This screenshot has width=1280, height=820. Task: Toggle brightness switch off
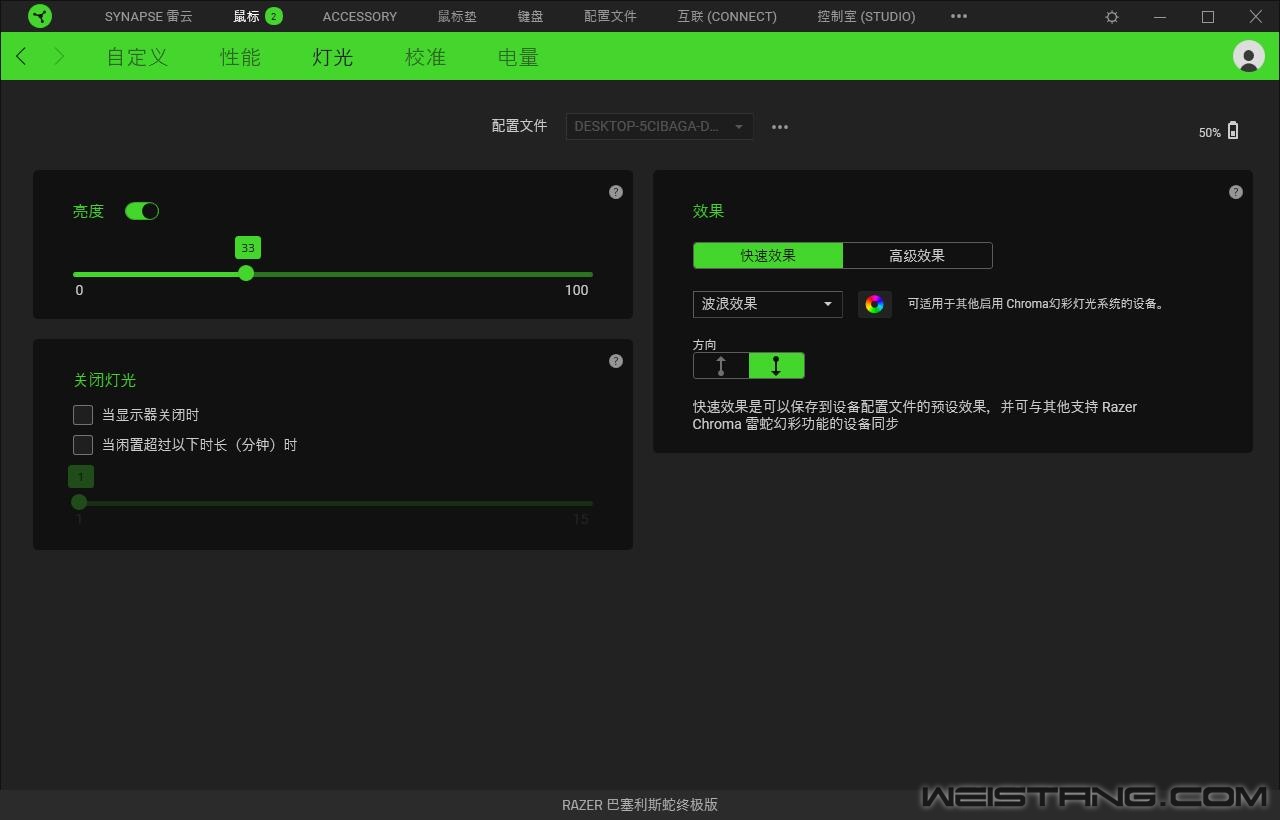click(x=142, y=211)
